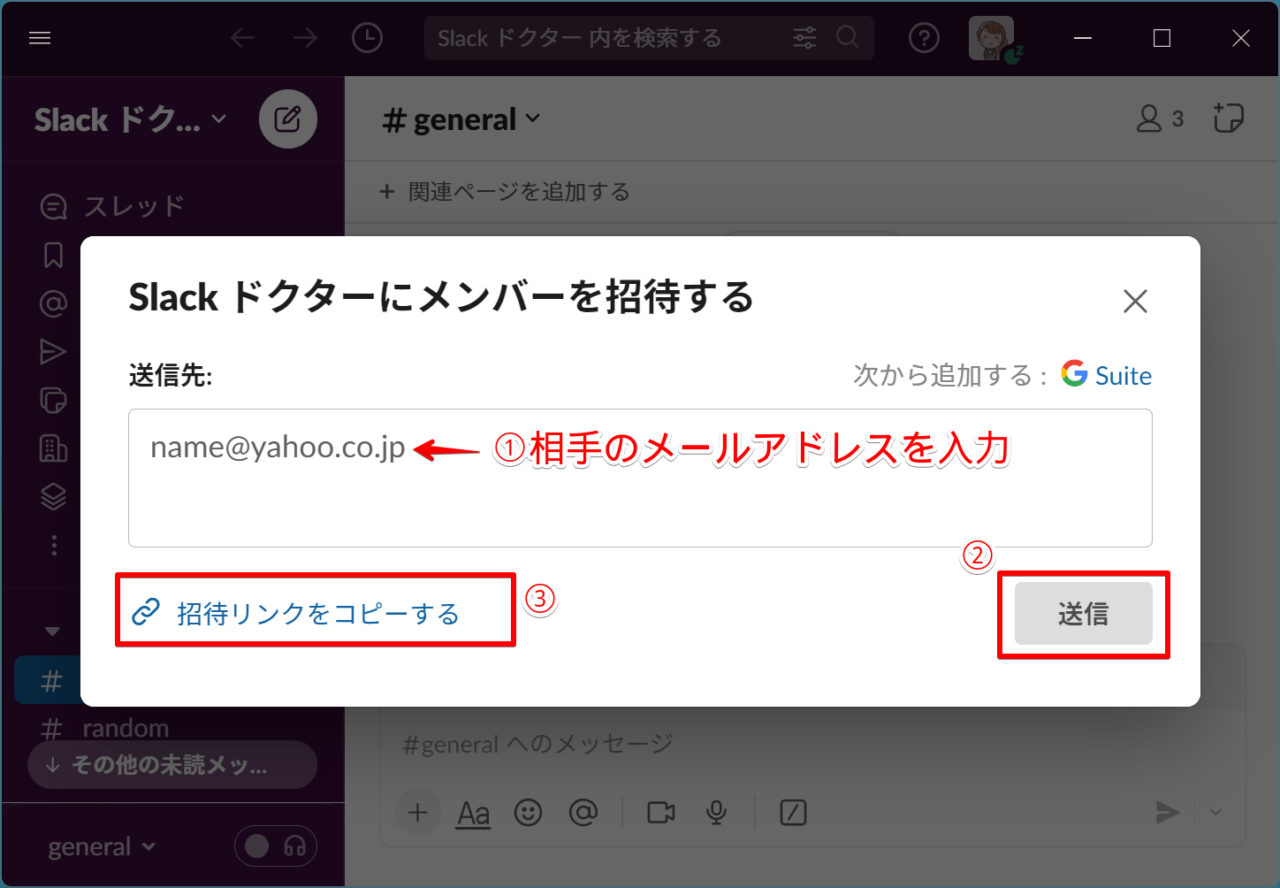Click the send message arrow icon
Viewport: 1280px width, 888px height.
1167,813
